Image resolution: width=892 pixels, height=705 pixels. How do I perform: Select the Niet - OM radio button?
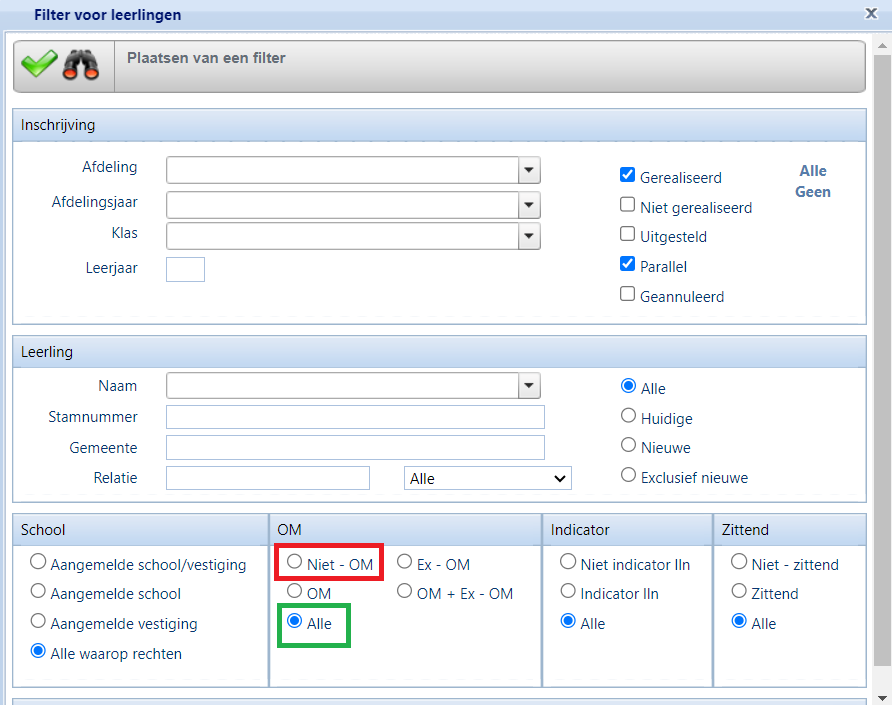click(x=295, y=563)
